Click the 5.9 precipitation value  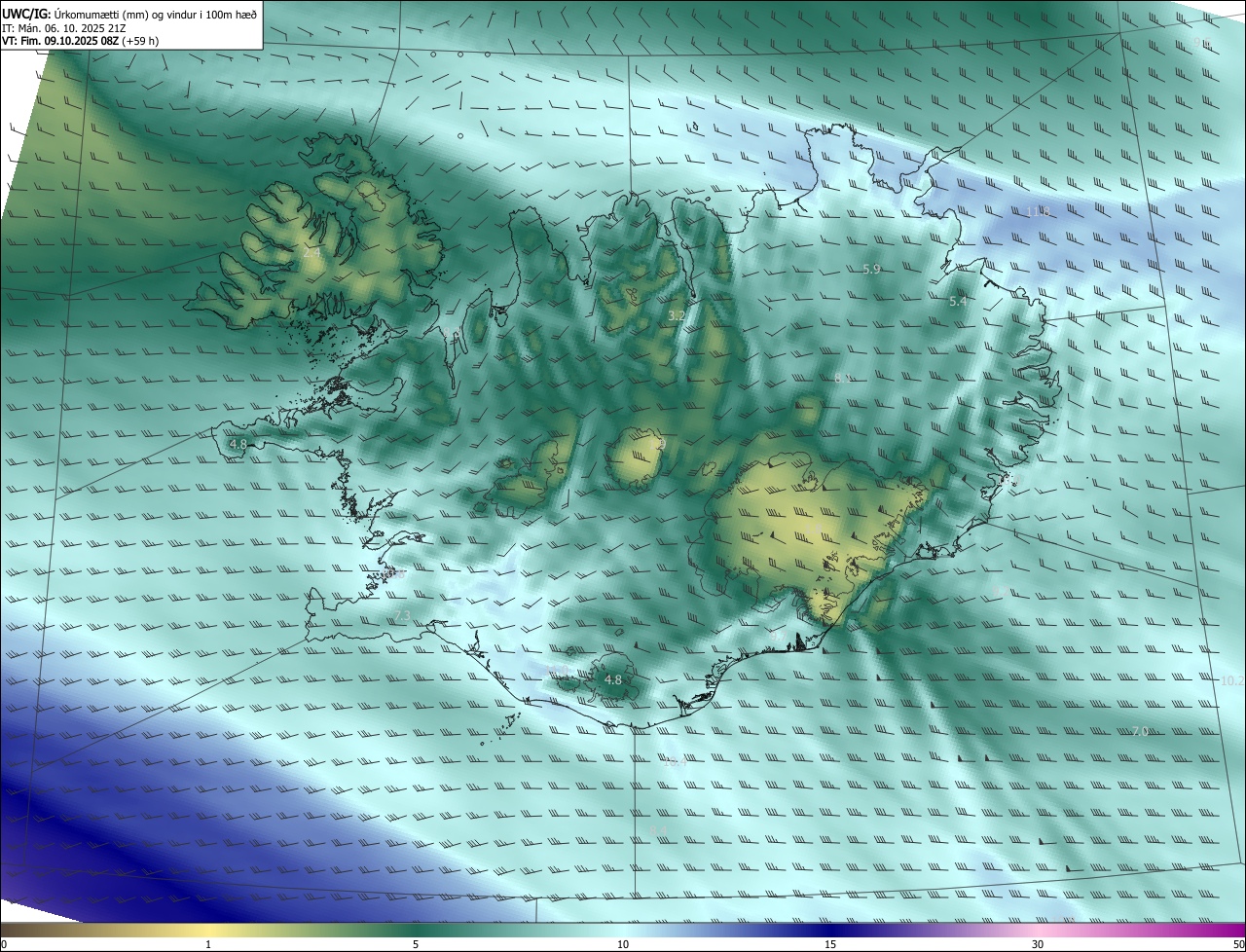click(x=871, y=270)
